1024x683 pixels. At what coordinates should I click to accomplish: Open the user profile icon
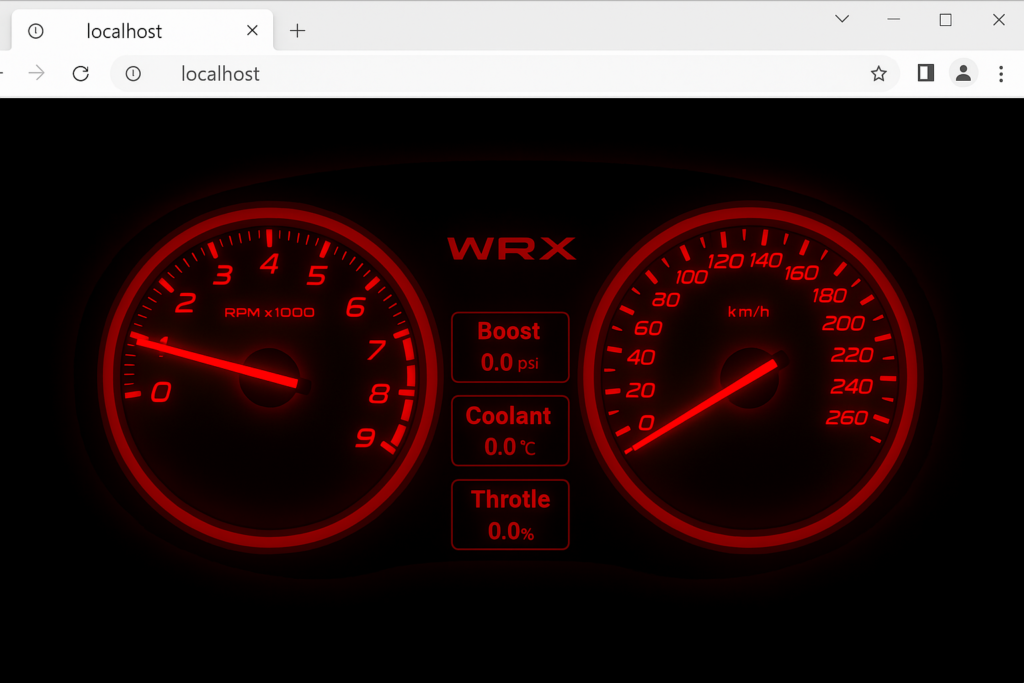962,73
